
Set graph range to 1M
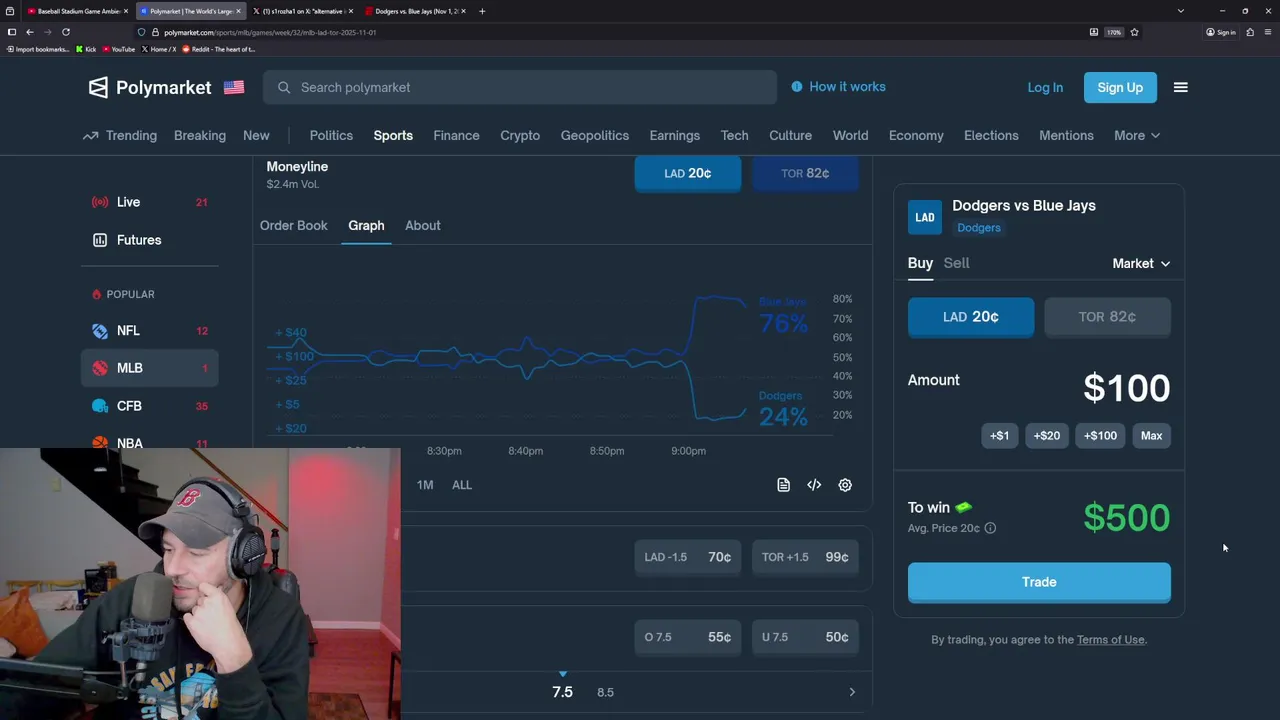pos(425,485)
